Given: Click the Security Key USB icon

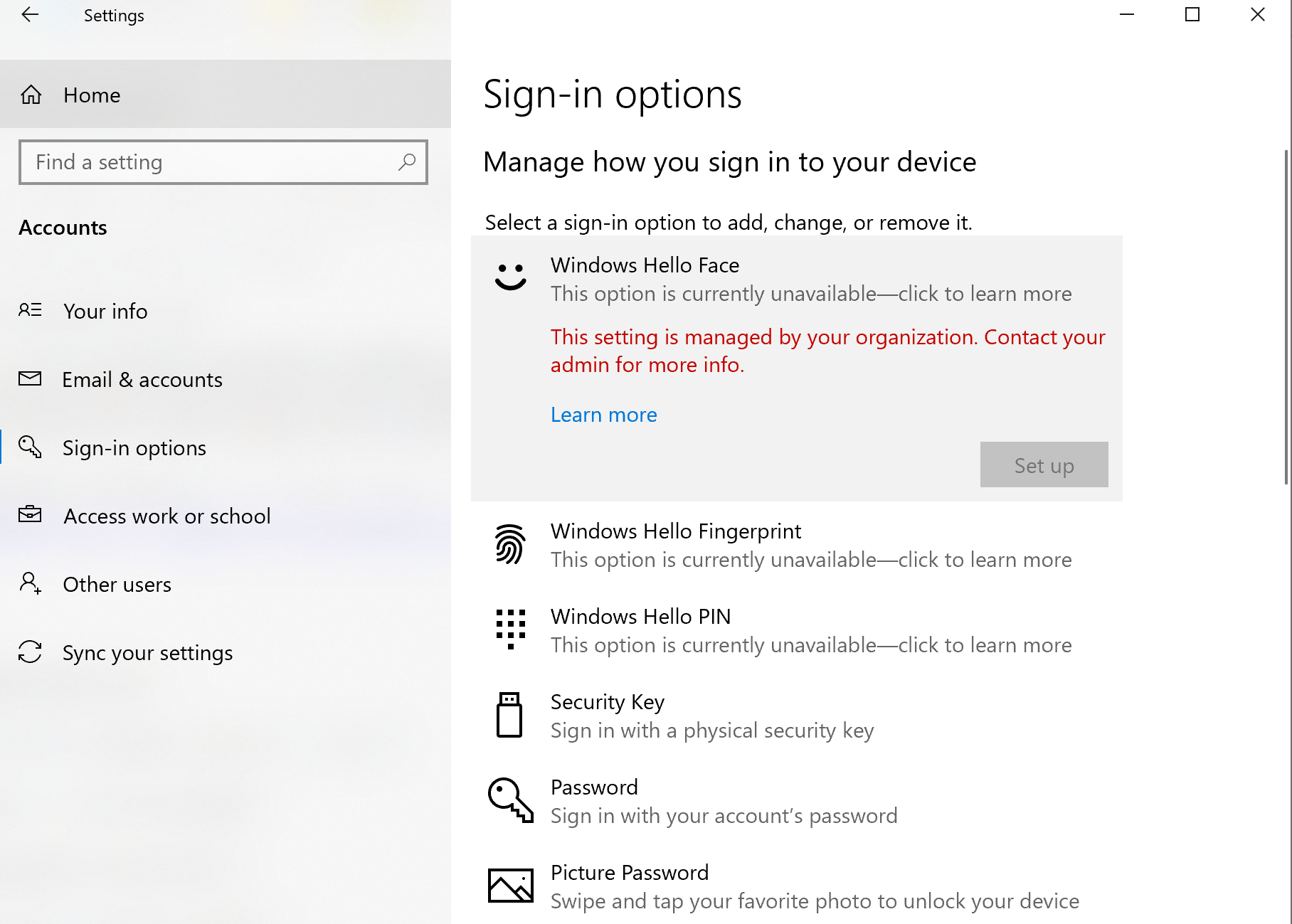Looking at the screenshot, I should tap(509, 715).
